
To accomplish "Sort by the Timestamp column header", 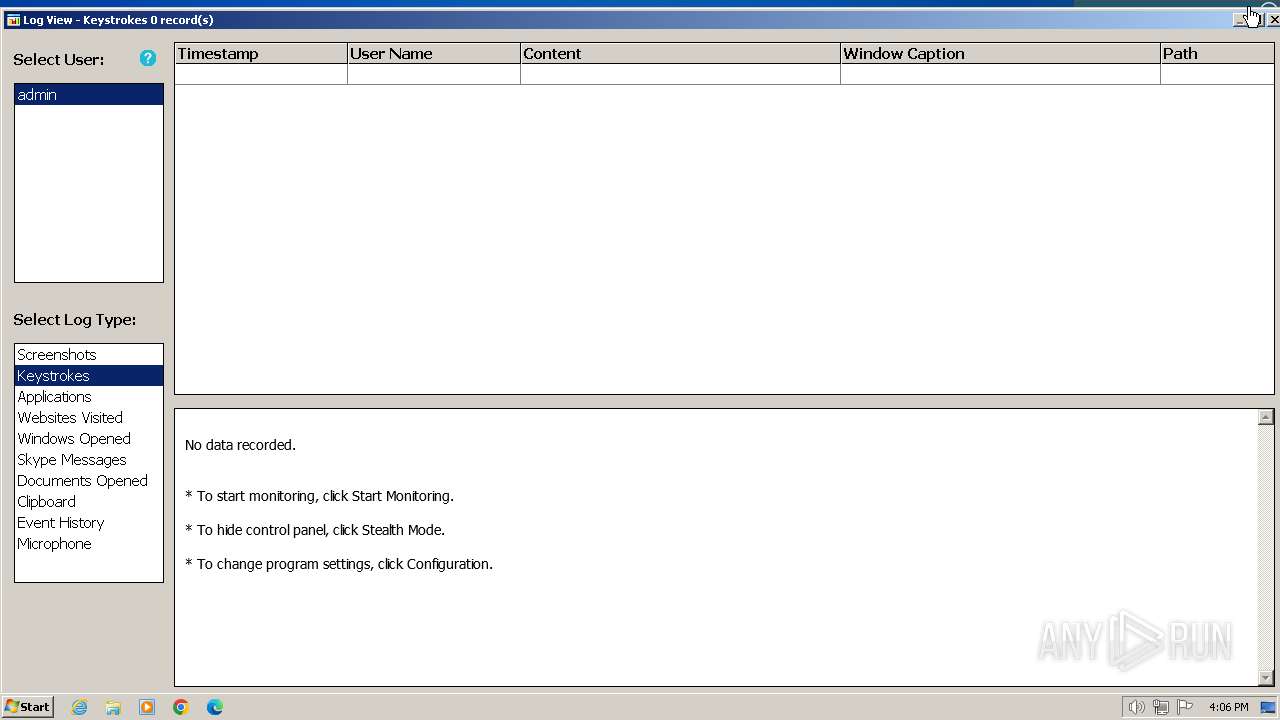I will pyautogui.click(x=261, y=54).
